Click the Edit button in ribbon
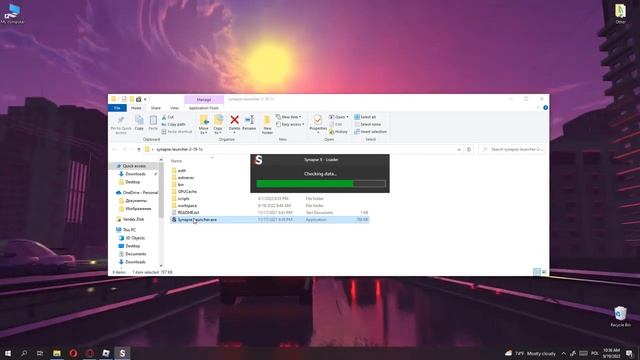 coord(336,124)
